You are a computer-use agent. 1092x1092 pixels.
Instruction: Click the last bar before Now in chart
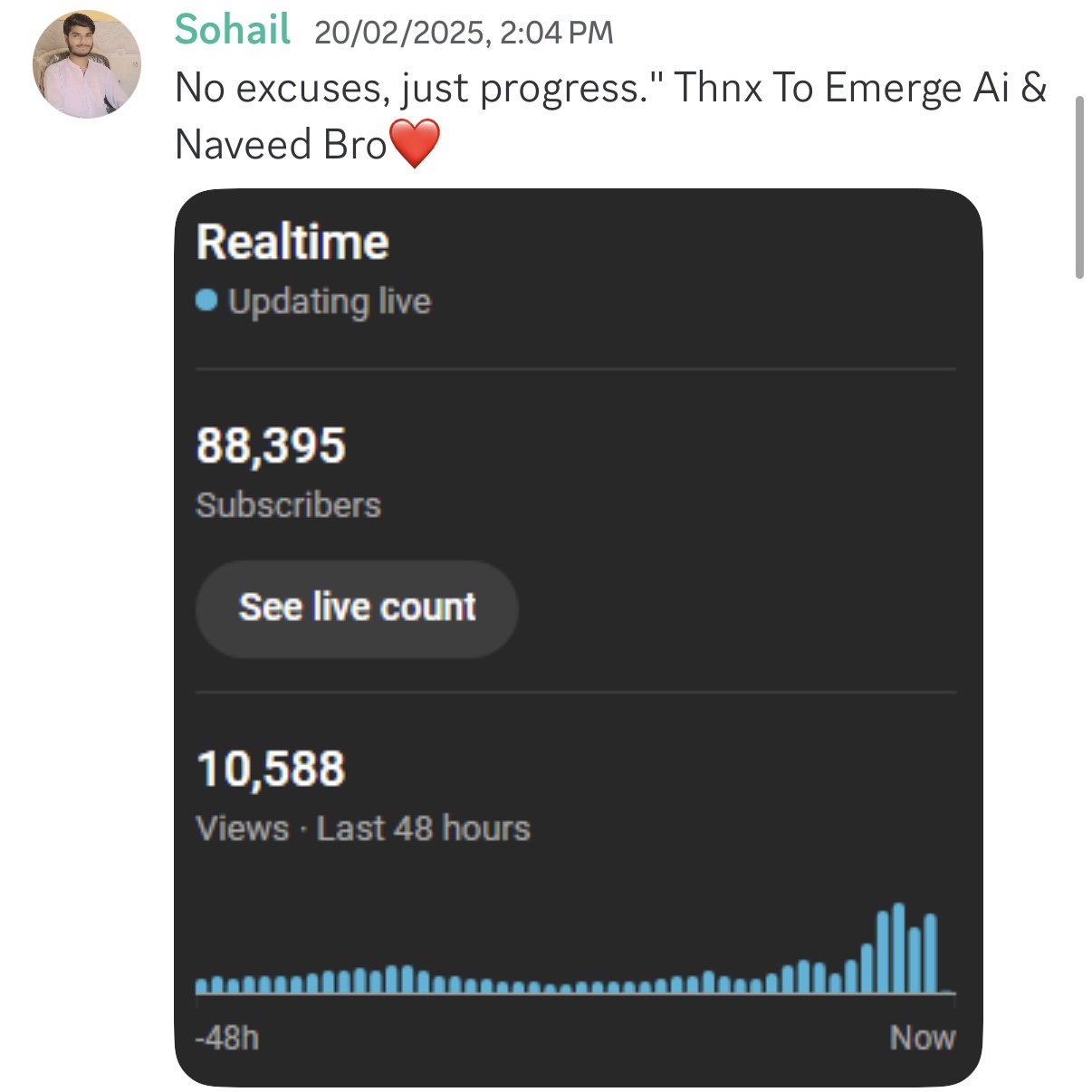(x=930, y=953)
